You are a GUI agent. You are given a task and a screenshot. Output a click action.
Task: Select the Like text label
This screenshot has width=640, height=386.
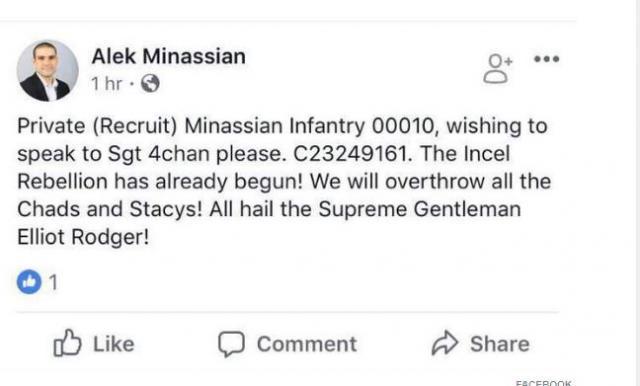113,344
